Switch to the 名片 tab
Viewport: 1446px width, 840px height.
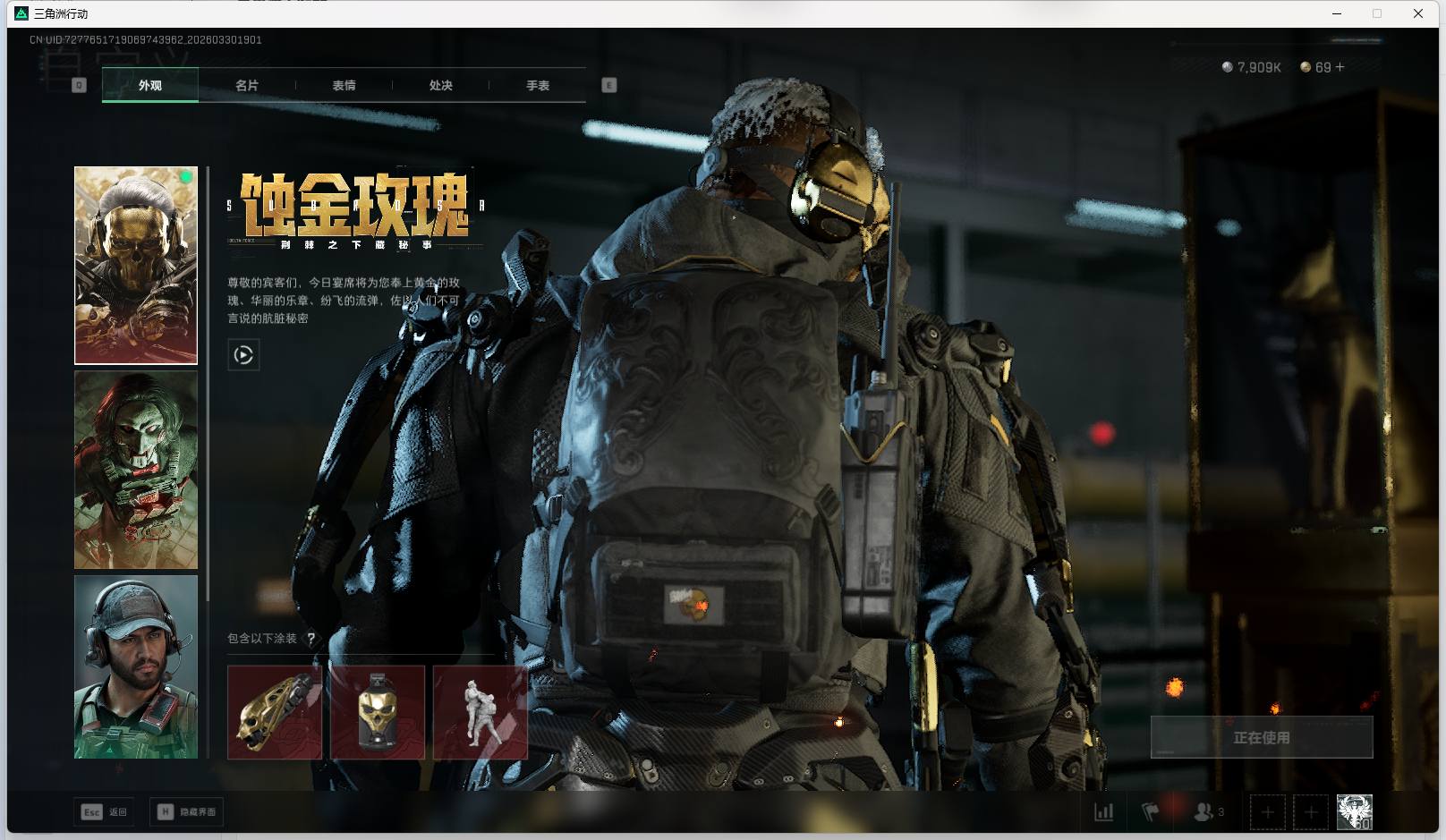(x=247, y=85)
